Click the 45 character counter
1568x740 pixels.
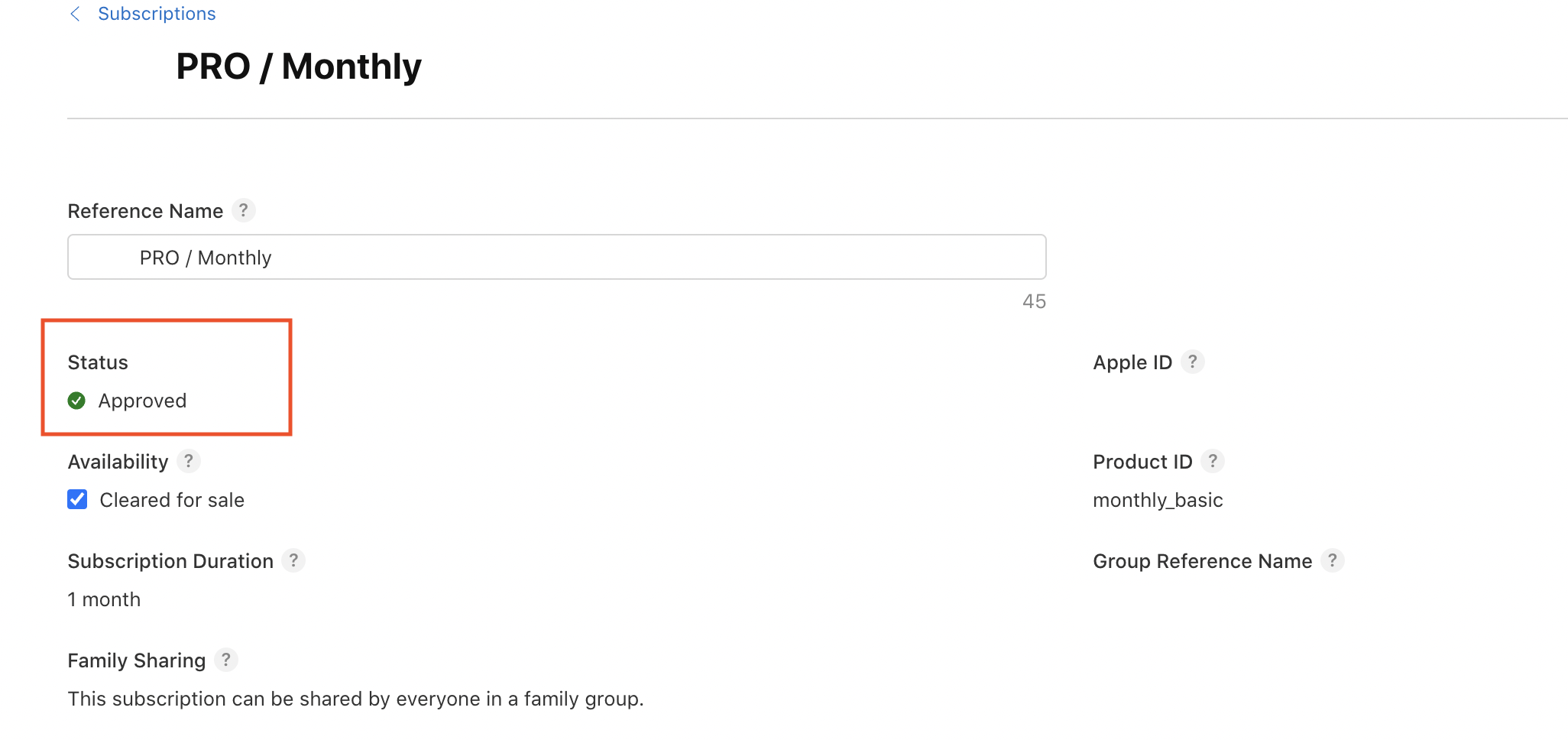click(1034, 301)
